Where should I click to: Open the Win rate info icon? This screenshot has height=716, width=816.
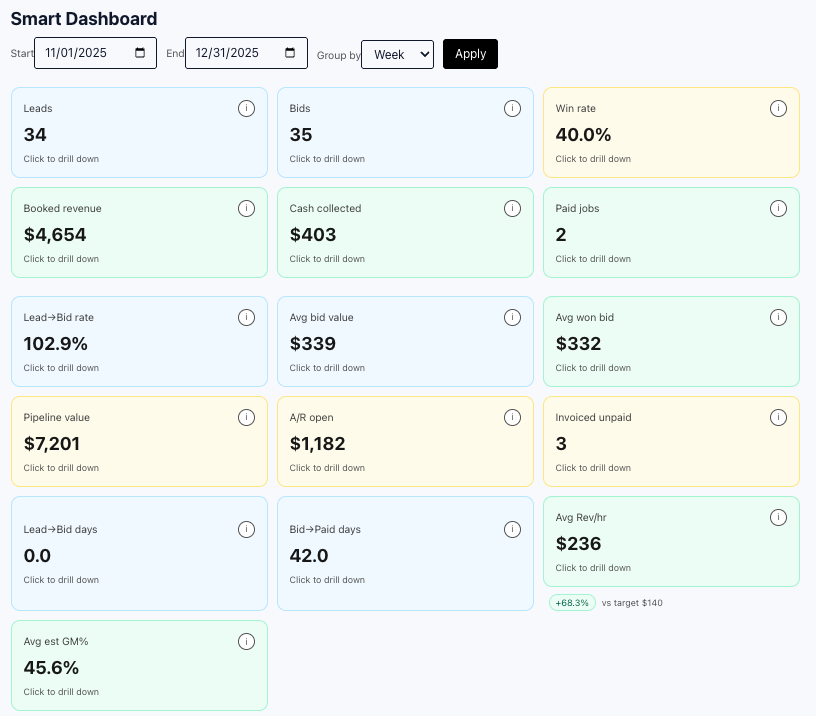coord(778,108)
